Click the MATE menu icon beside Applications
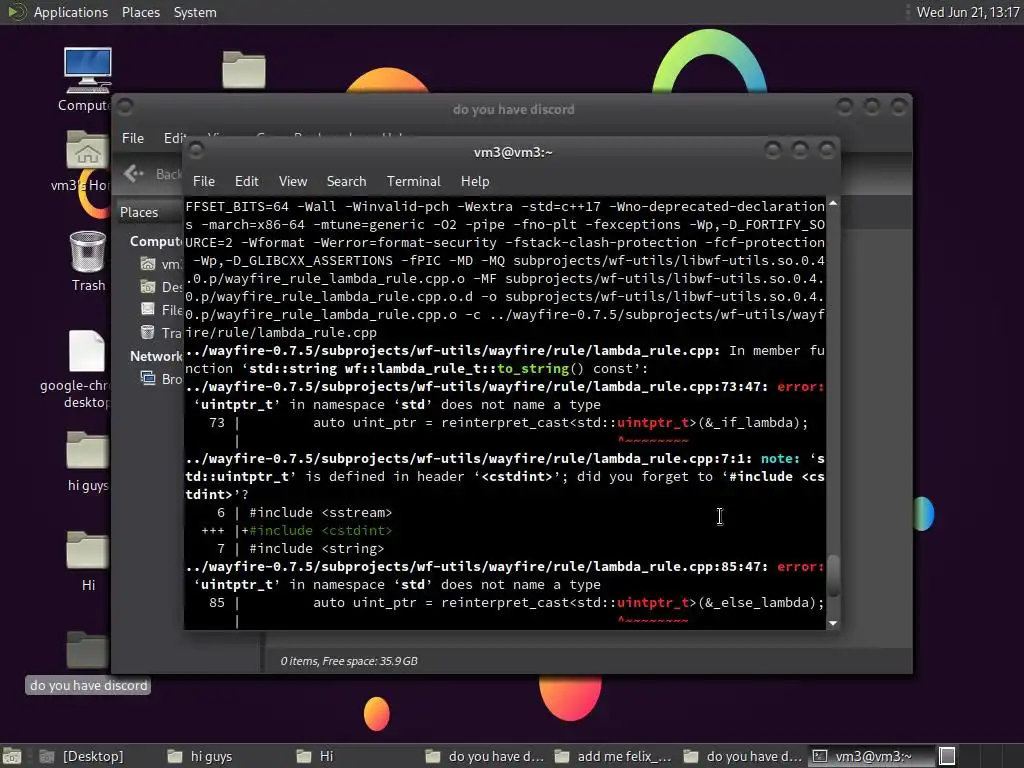1024x768 pixels. [16, 12]
